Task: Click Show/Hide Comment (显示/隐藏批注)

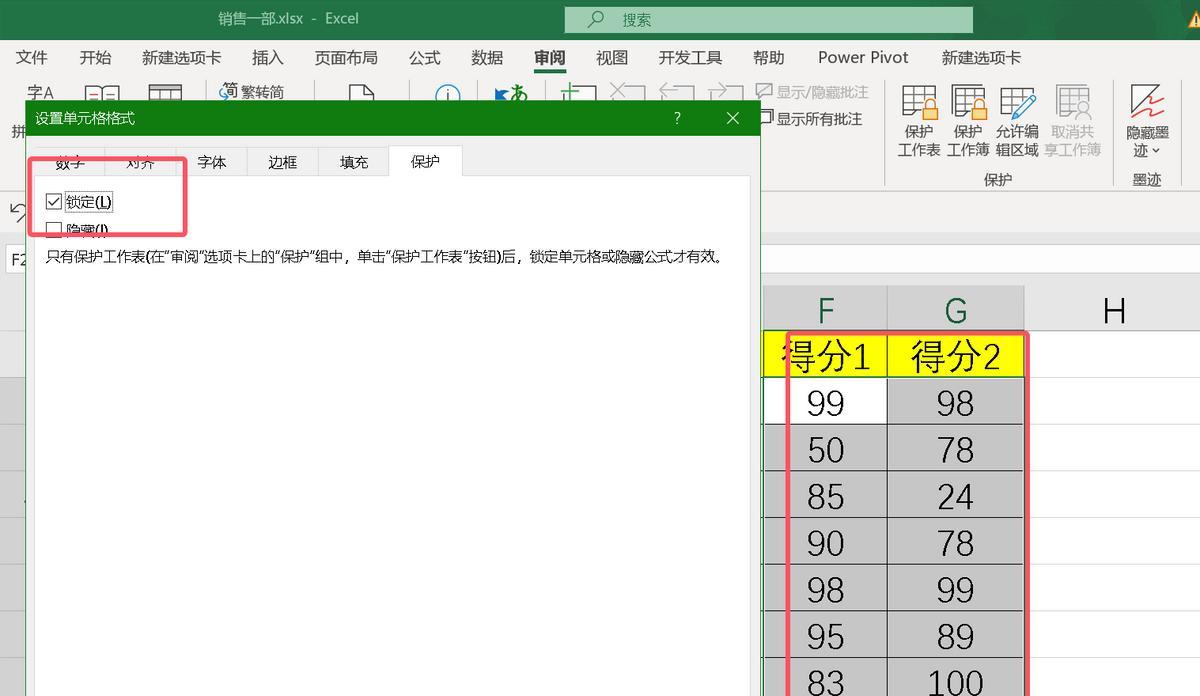Action: click(x=812, y=92)
